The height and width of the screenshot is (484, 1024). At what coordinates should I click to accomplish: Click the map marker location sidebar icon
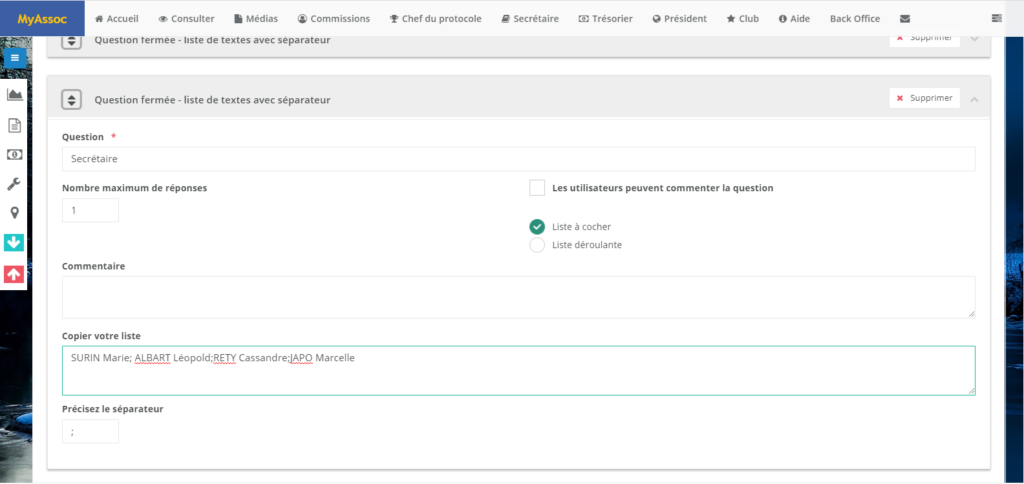14,213
